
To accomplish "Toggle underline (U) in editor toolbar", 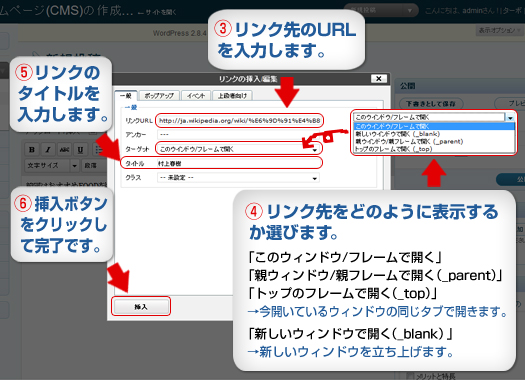I will tap(80, 150).
